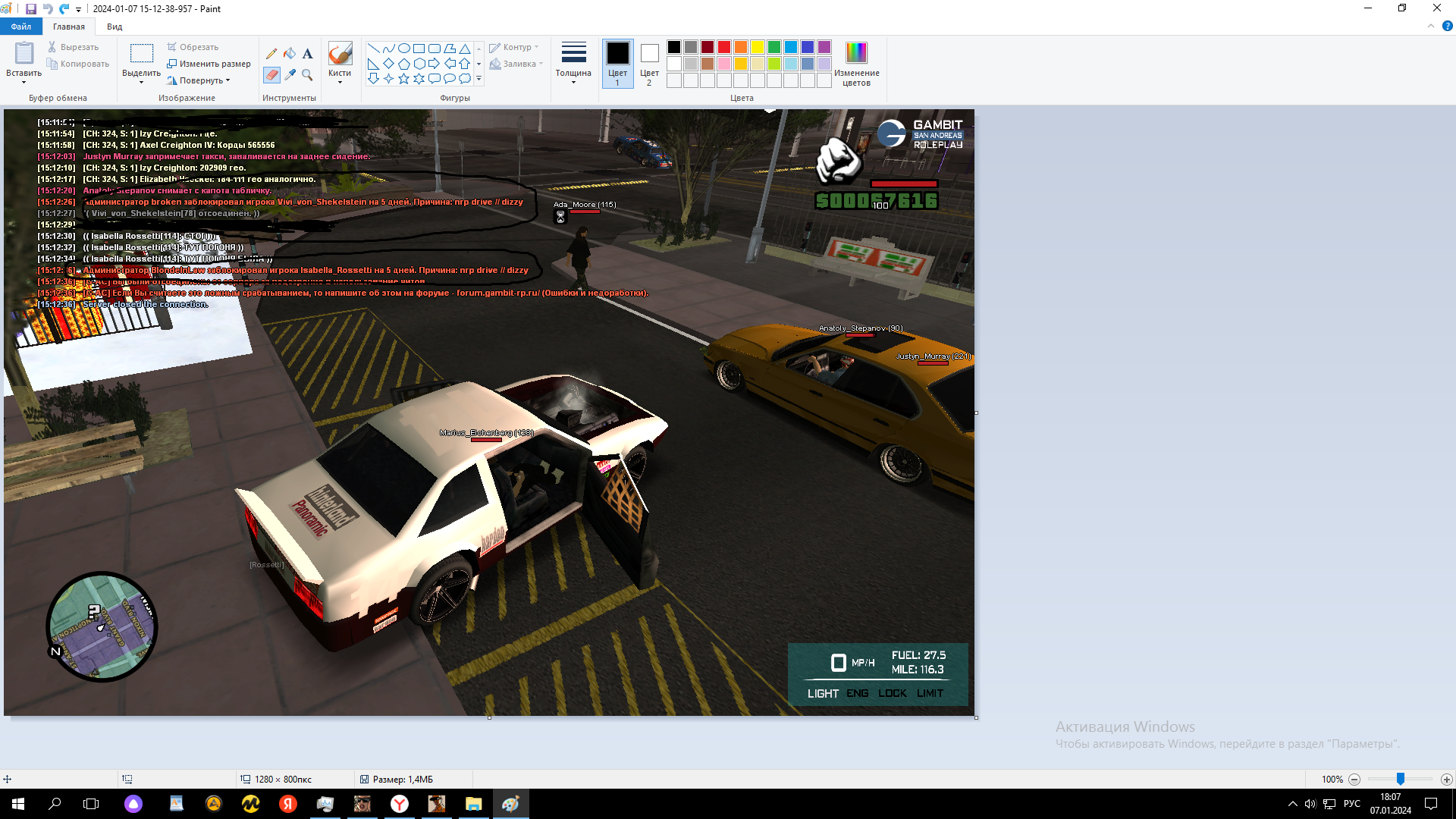Select the Eraser tool
This screenshot has height=819, width=1456.
point(271,75)
